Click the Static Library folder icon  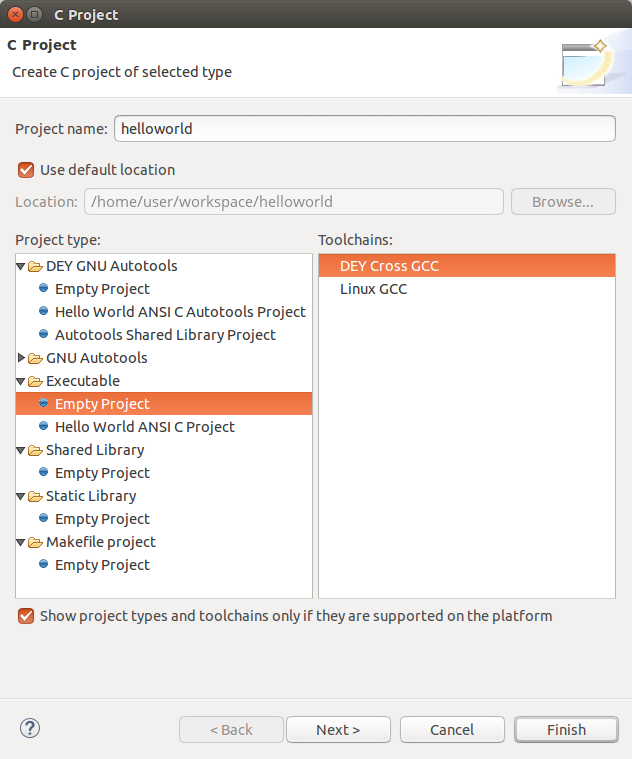click(x=36, y=496)
